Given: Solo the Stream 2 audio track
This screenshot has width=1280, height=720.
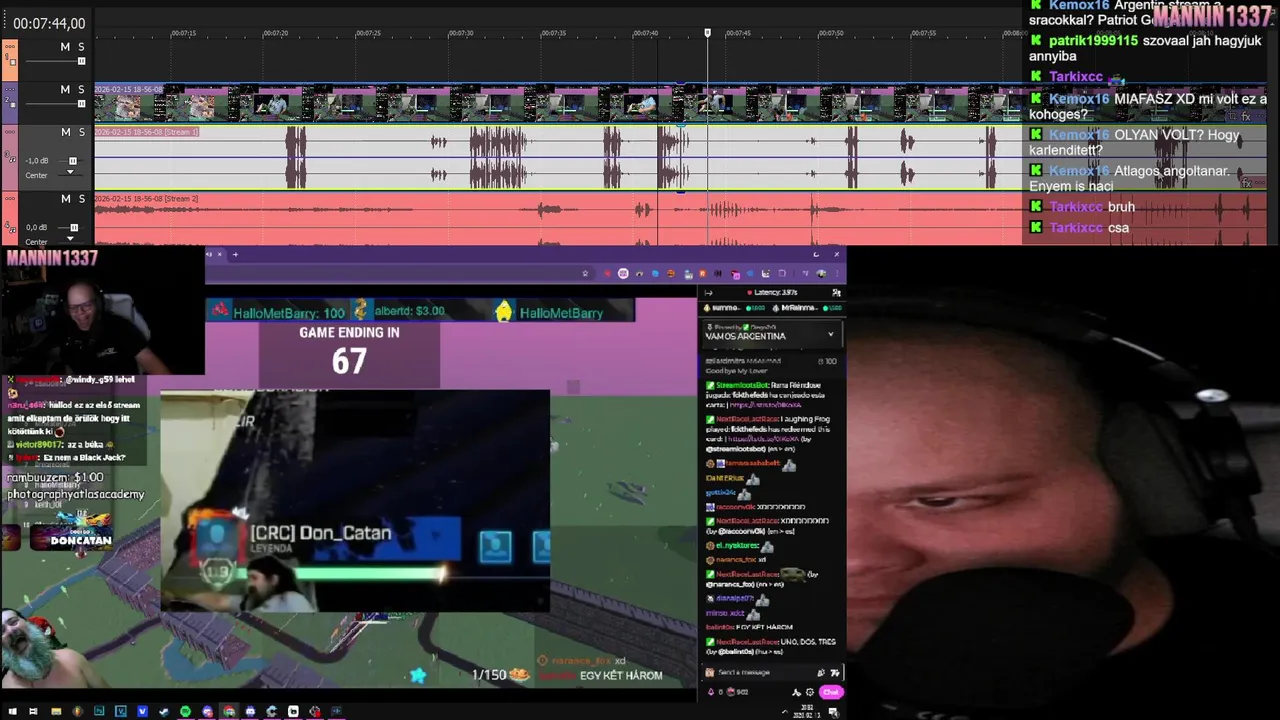Looking at the screenshot, I should tap(81, 199).
